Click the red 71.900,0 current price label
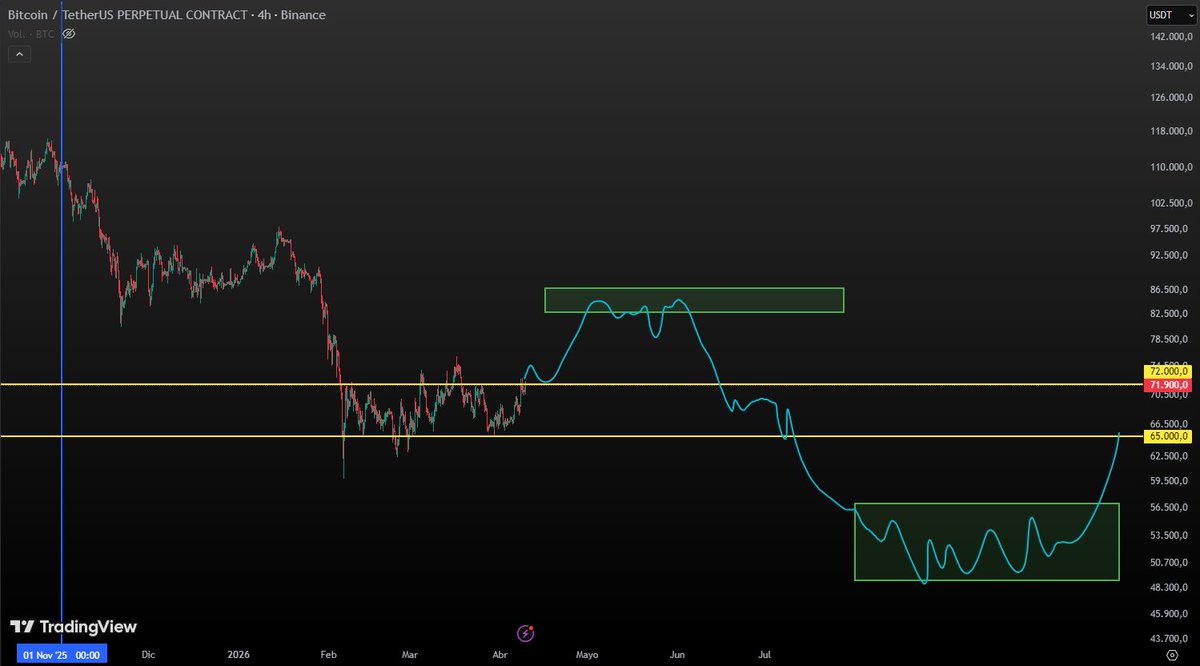The width and height of the screenshot is (1200, 666). tap(1168, 384)
